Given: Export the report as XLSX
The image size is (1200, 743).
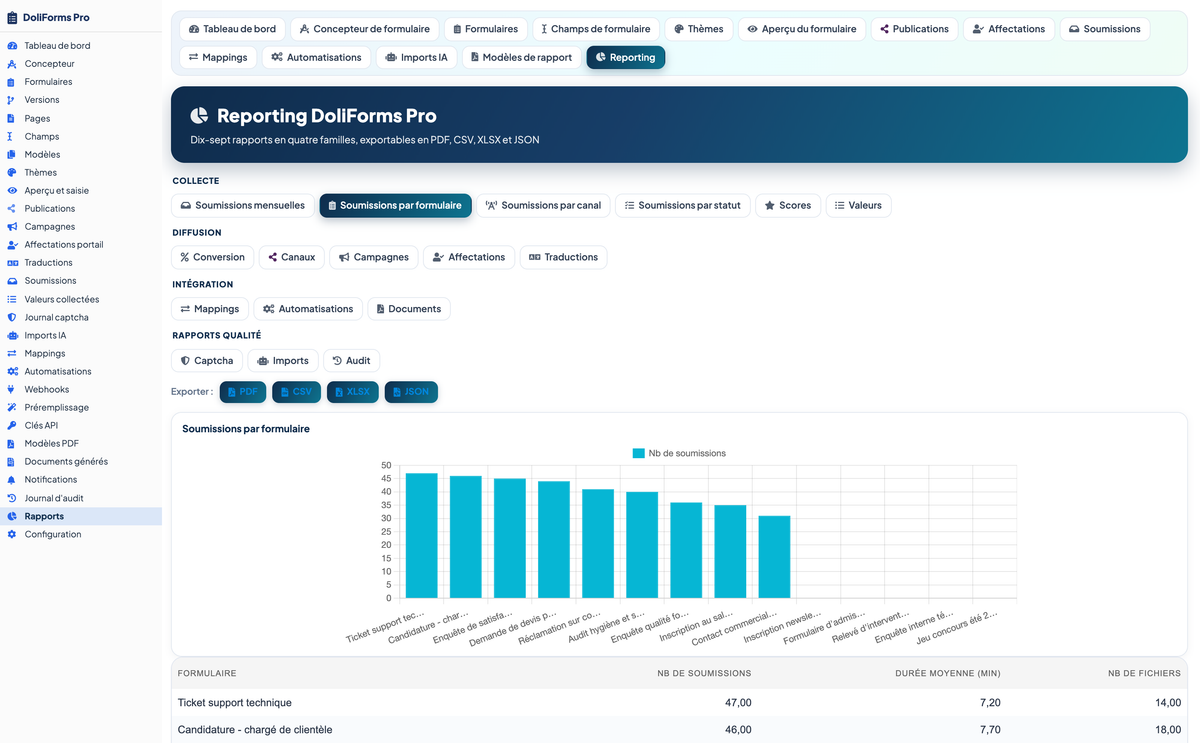Looking at the screenshot, I should [x=353, y=392].
